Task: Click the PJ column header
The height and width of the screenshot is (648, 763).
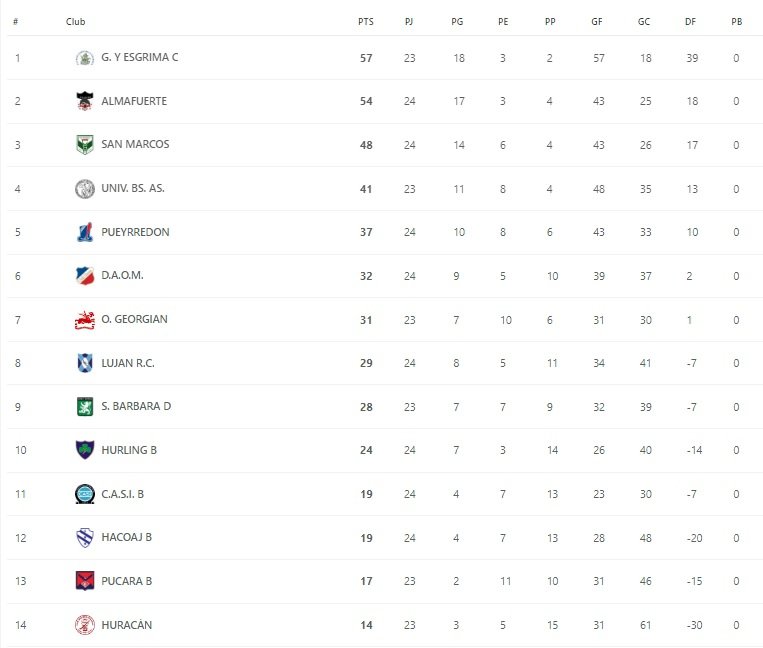Action: tap(409, 21)
